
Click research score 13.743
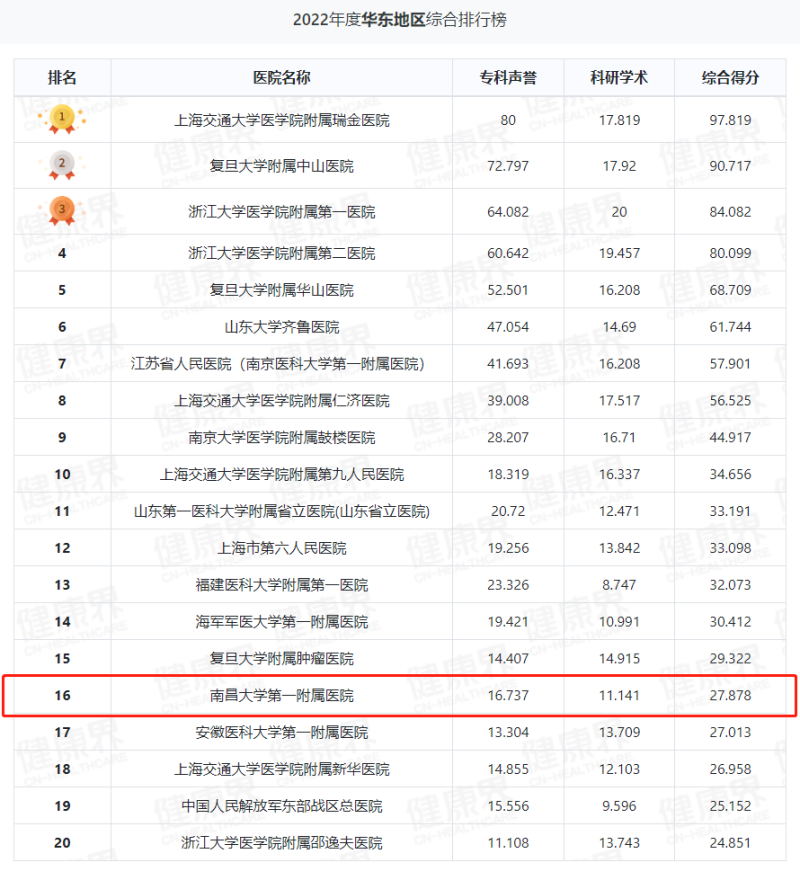tap(619, 843)
